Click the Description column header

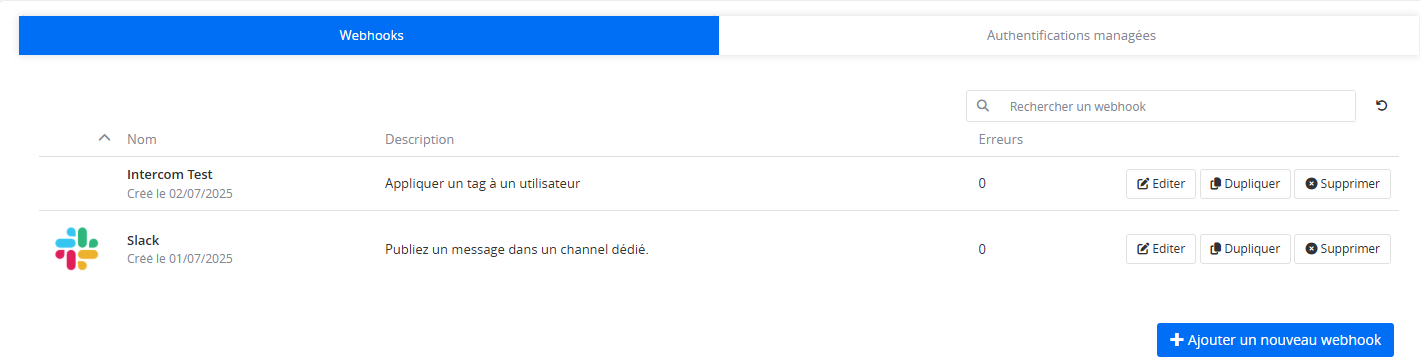[419, 139]
